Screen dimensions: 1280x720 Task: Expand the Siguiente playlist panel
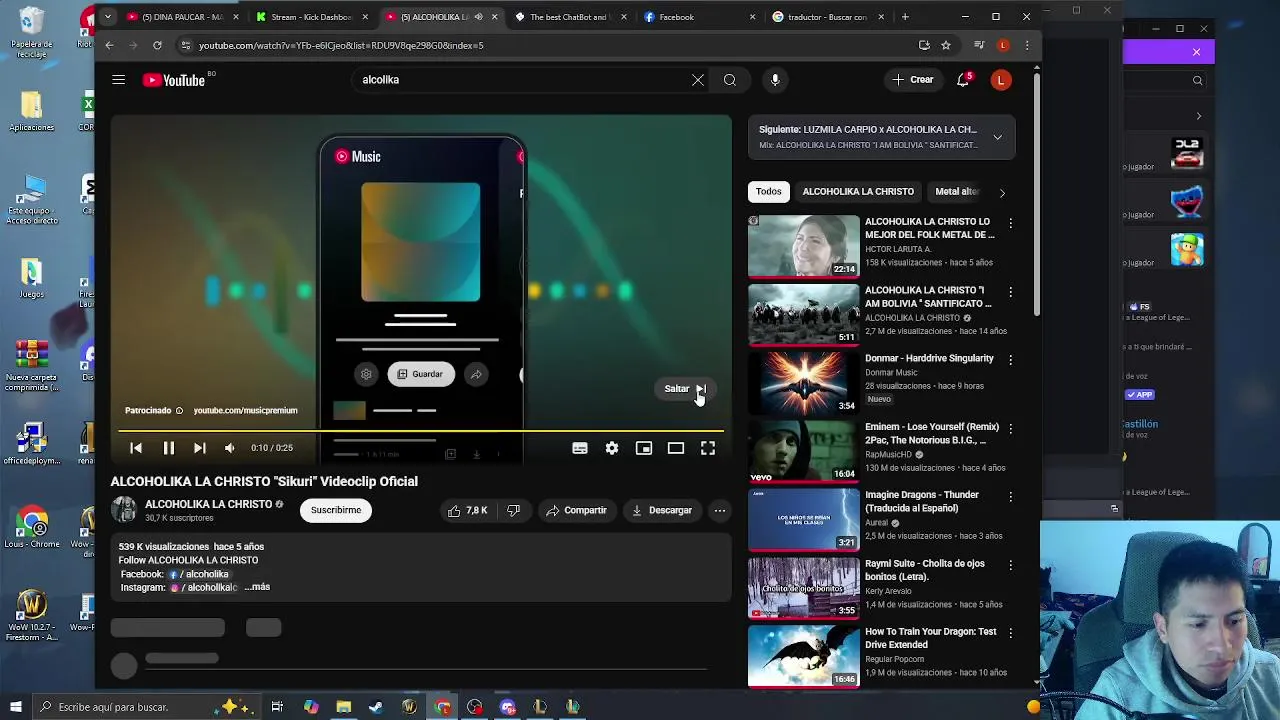(x=997, y=137)
